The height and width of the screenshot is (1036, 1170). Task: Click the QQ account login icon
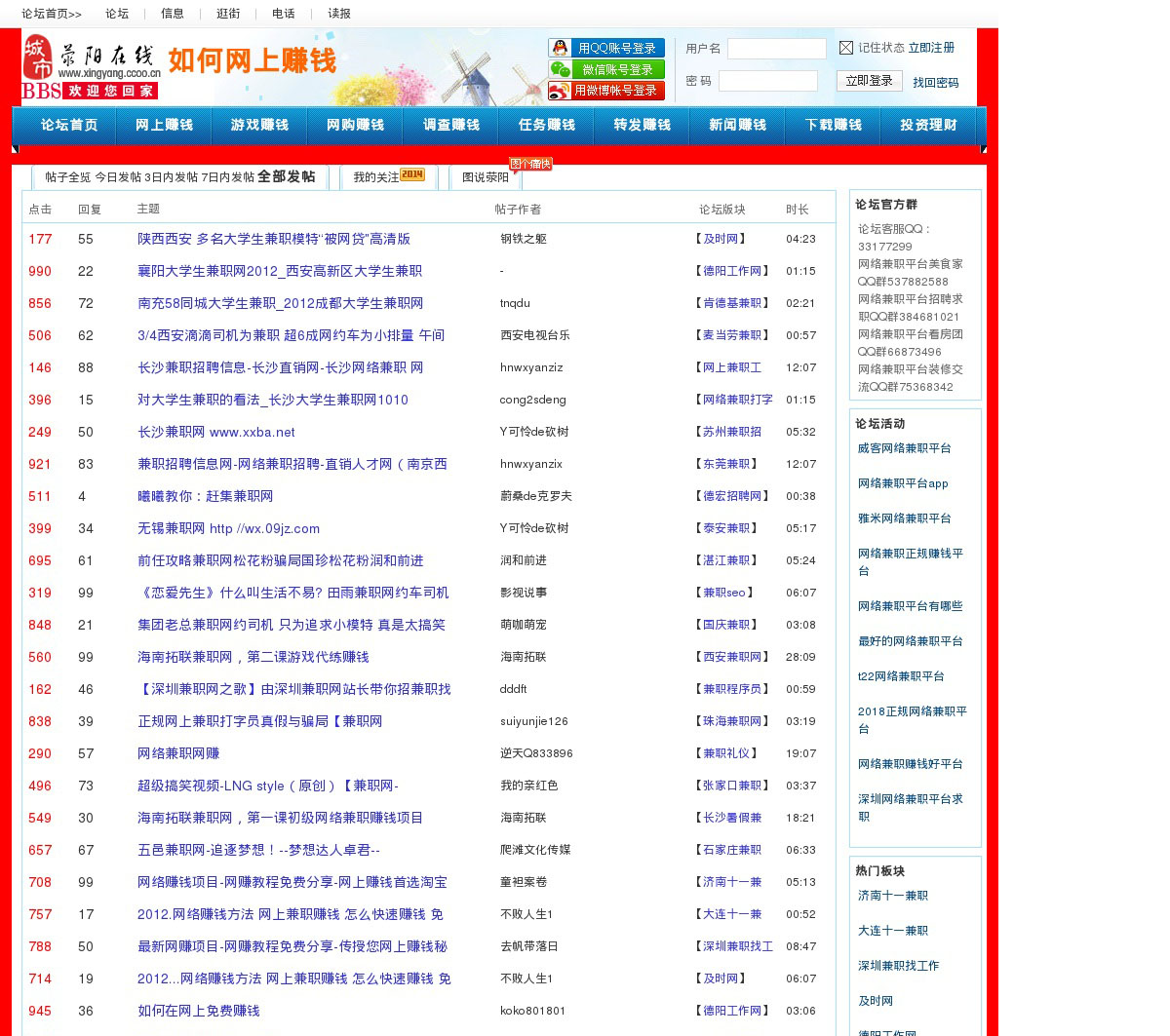pyautogui.click(x=561, y=48)
